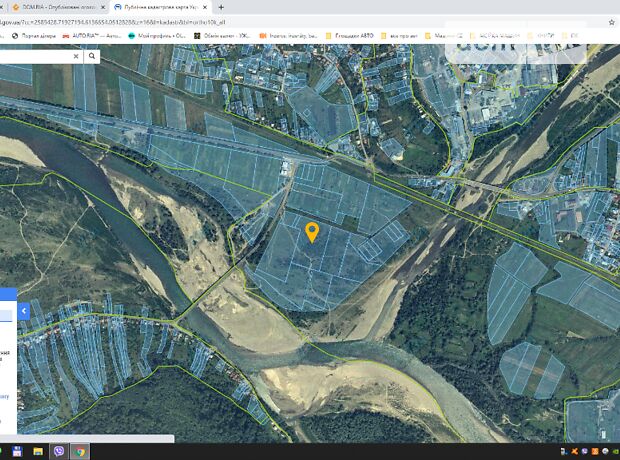The height and width of the screenshot is (460, 620).
Task: Close the cadastral map tab
Action: [x=205, y=7]
